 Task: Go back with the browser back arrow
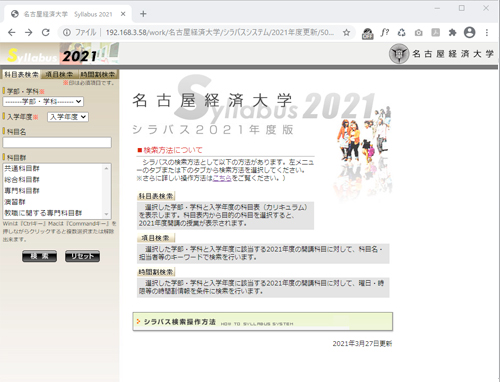[12, 32]
